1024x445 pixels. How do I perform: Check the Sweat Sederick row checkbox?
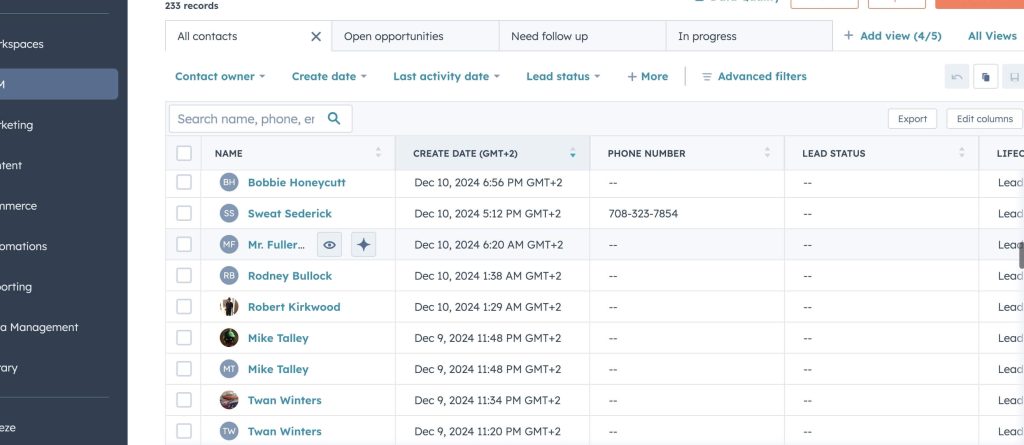[x=184, y=213]
